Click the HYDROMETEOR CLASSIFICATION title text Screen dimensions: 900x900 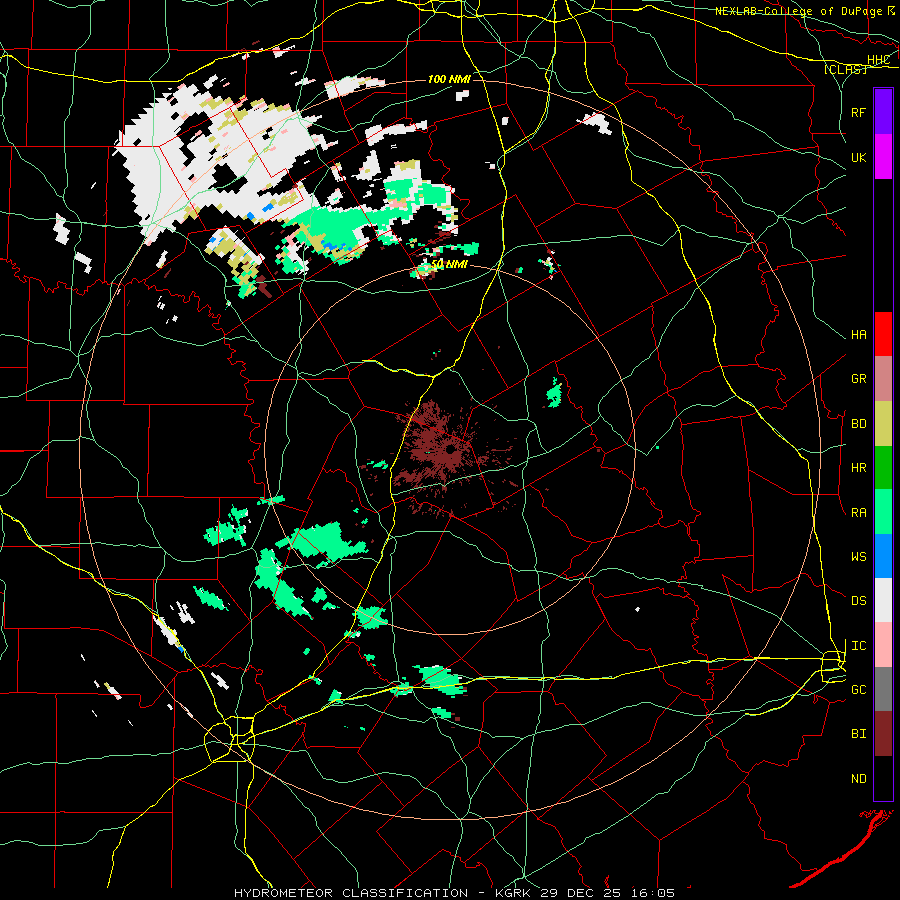point(351,893)
